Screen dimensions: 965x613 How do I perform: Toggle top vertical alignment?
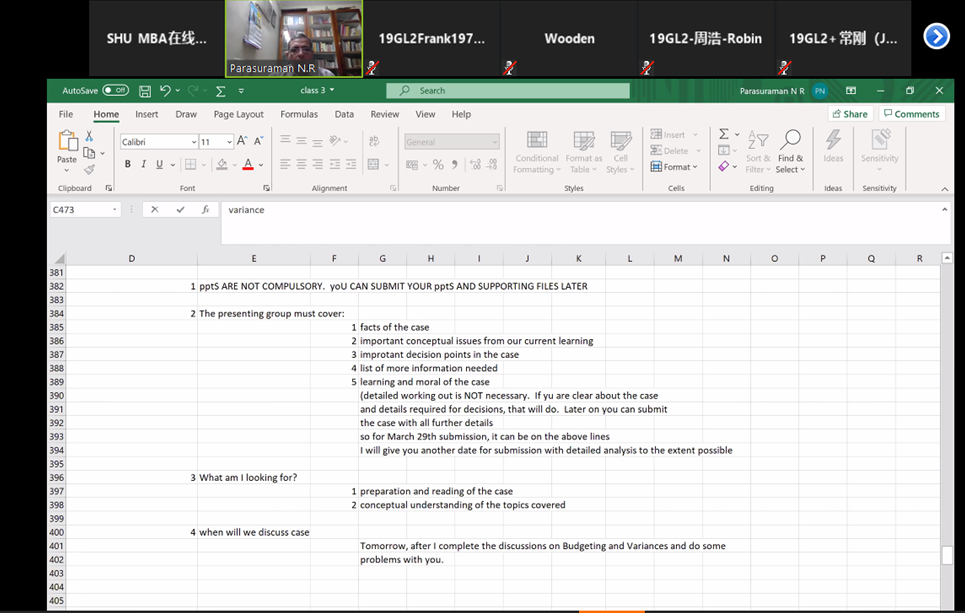click(285, 141)
